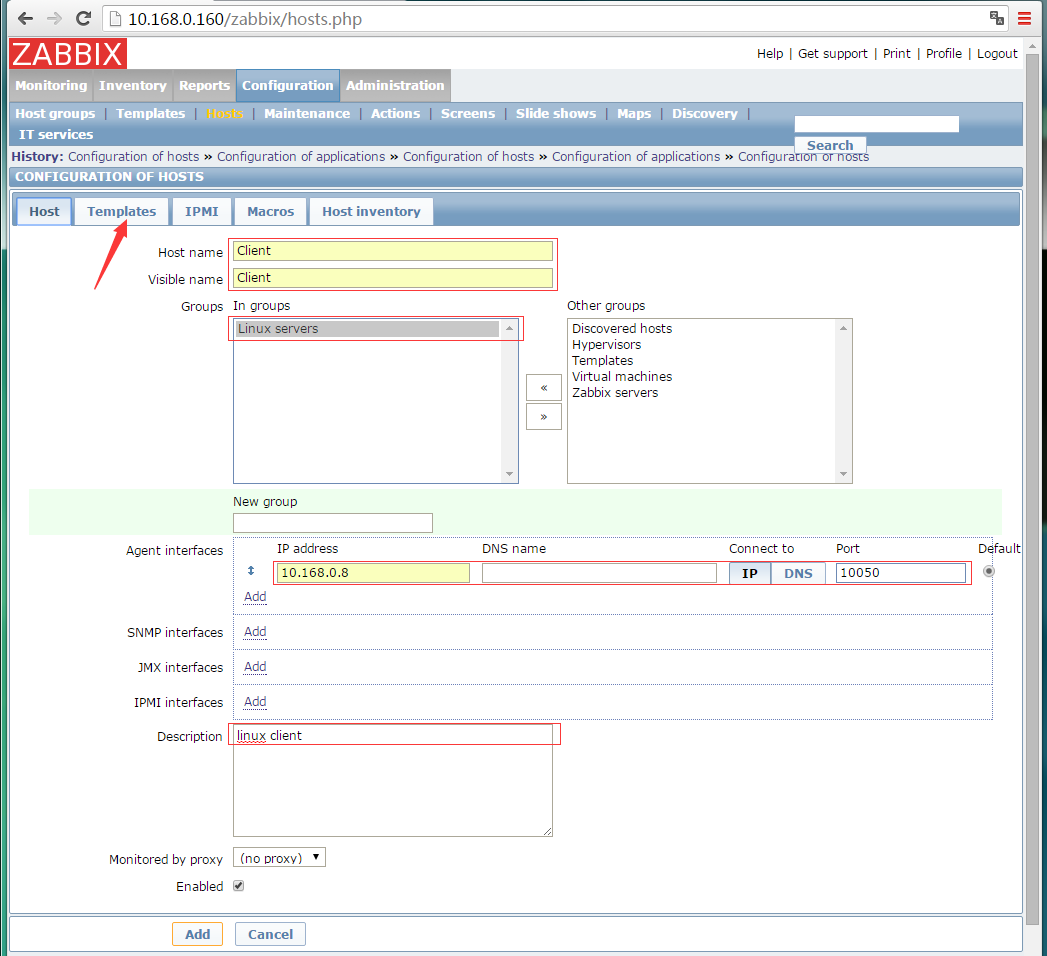Image resolution: width=1047 pixels, height=956 pixels.
Task: Click the agent interface drag handle
Action: pyautogui.click(x=251, y=571)
